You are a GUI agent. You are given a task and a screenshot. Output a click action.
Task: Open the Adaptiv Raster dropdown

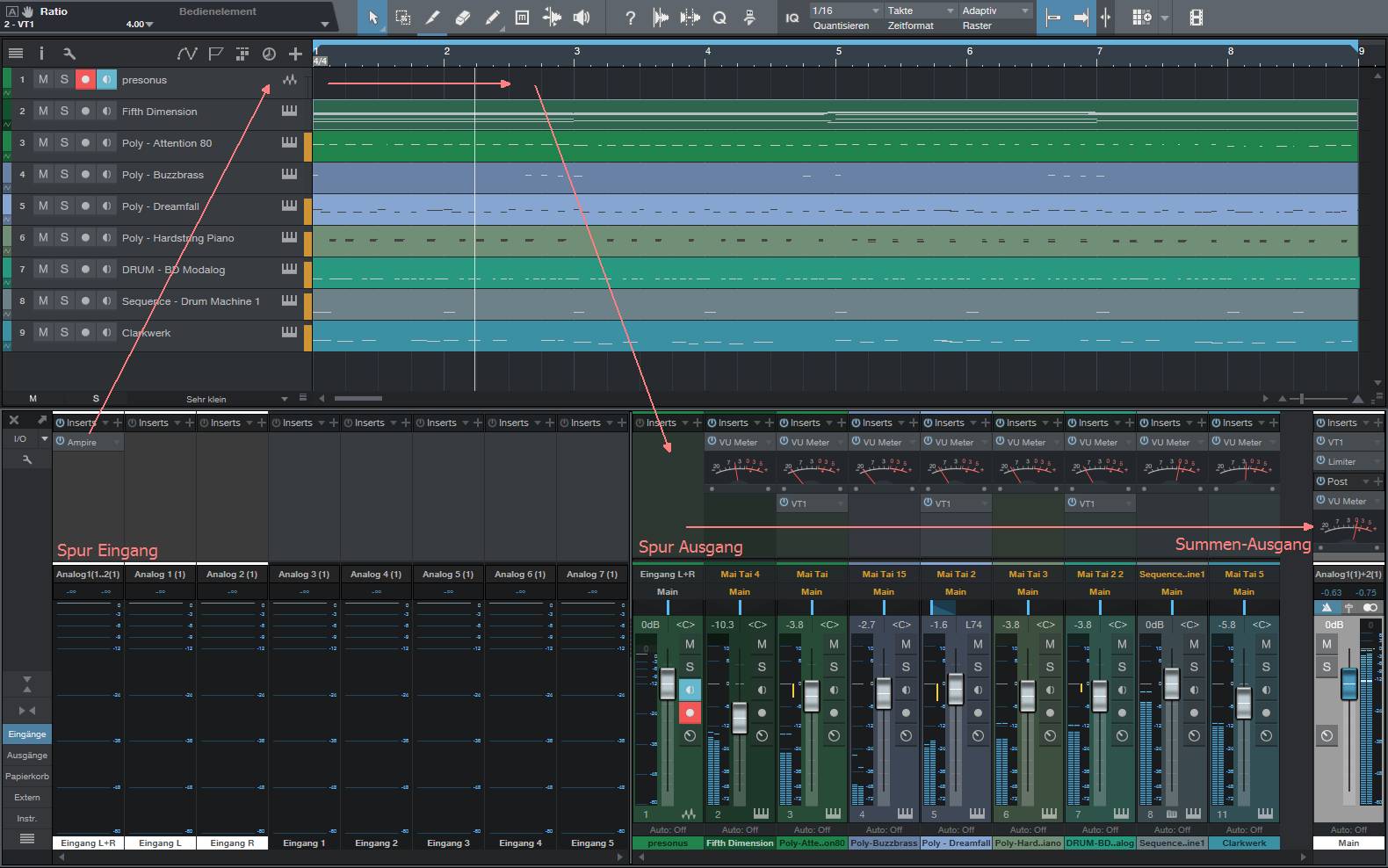coord(995,11)
